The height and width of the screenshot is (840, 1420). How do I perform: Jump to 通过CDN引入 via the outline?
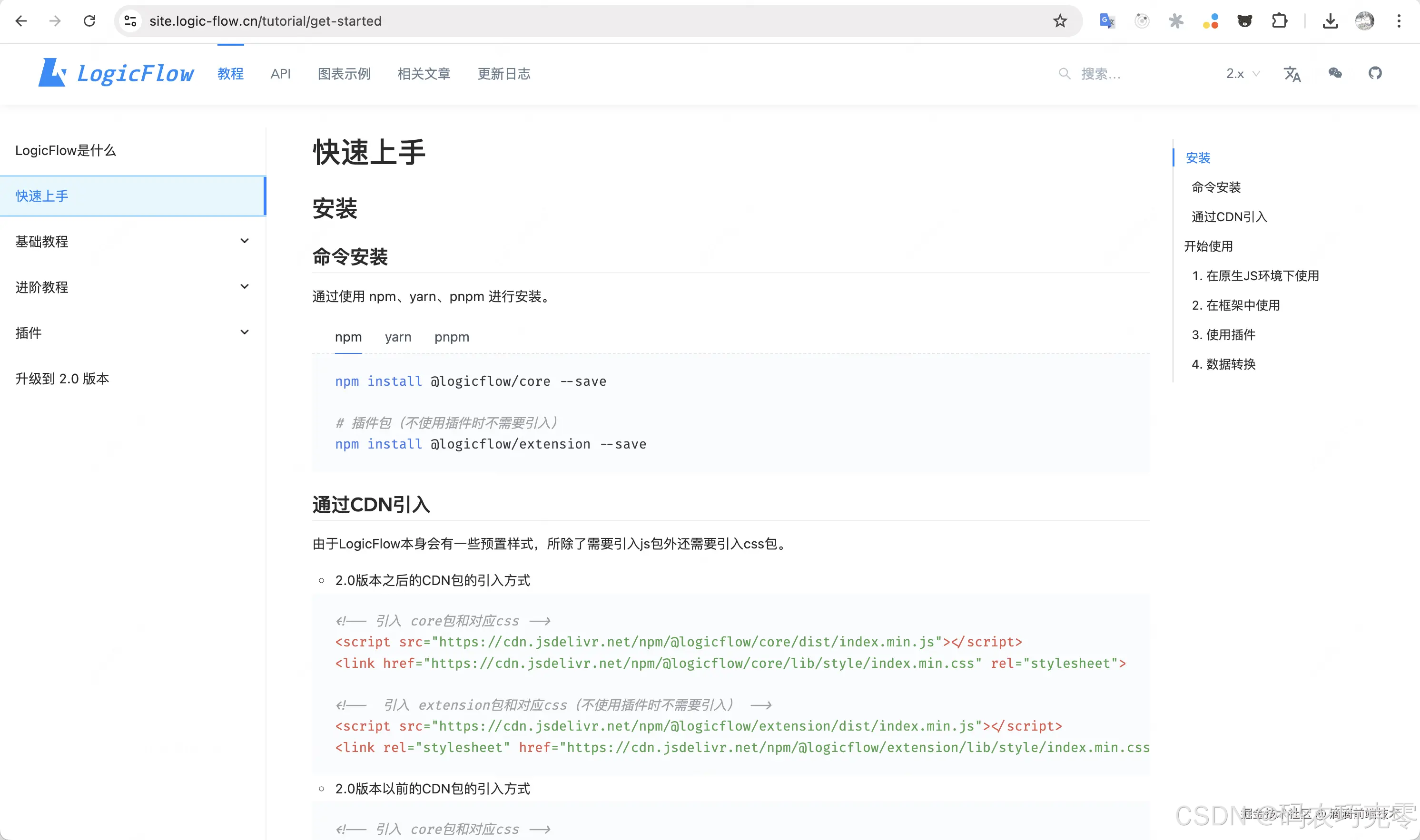[x=1229, y=217]
